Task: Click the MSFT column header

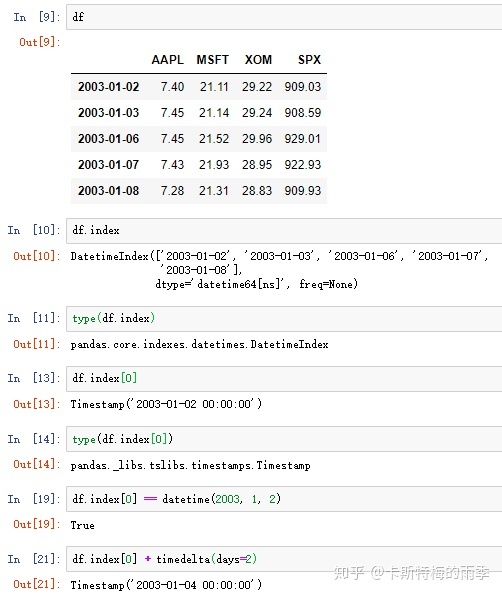Action: [x=212, y=60]
